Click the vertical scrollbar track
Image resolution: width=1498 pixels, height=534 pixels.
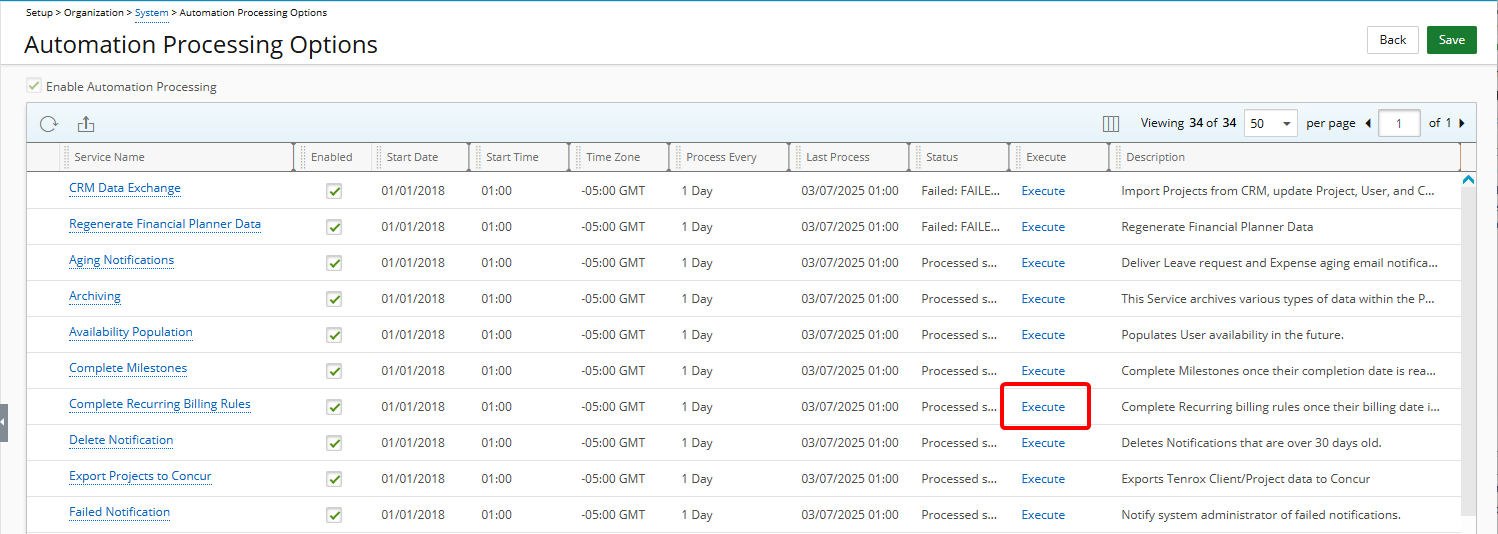click(x=1469, y=350)
